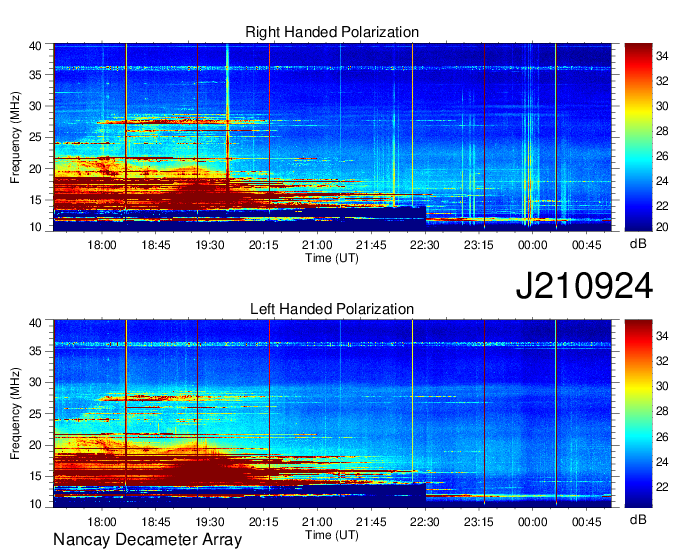Click Time (UT) label under Left Handed plot
The image size is (680, 552).
point(332,535)
